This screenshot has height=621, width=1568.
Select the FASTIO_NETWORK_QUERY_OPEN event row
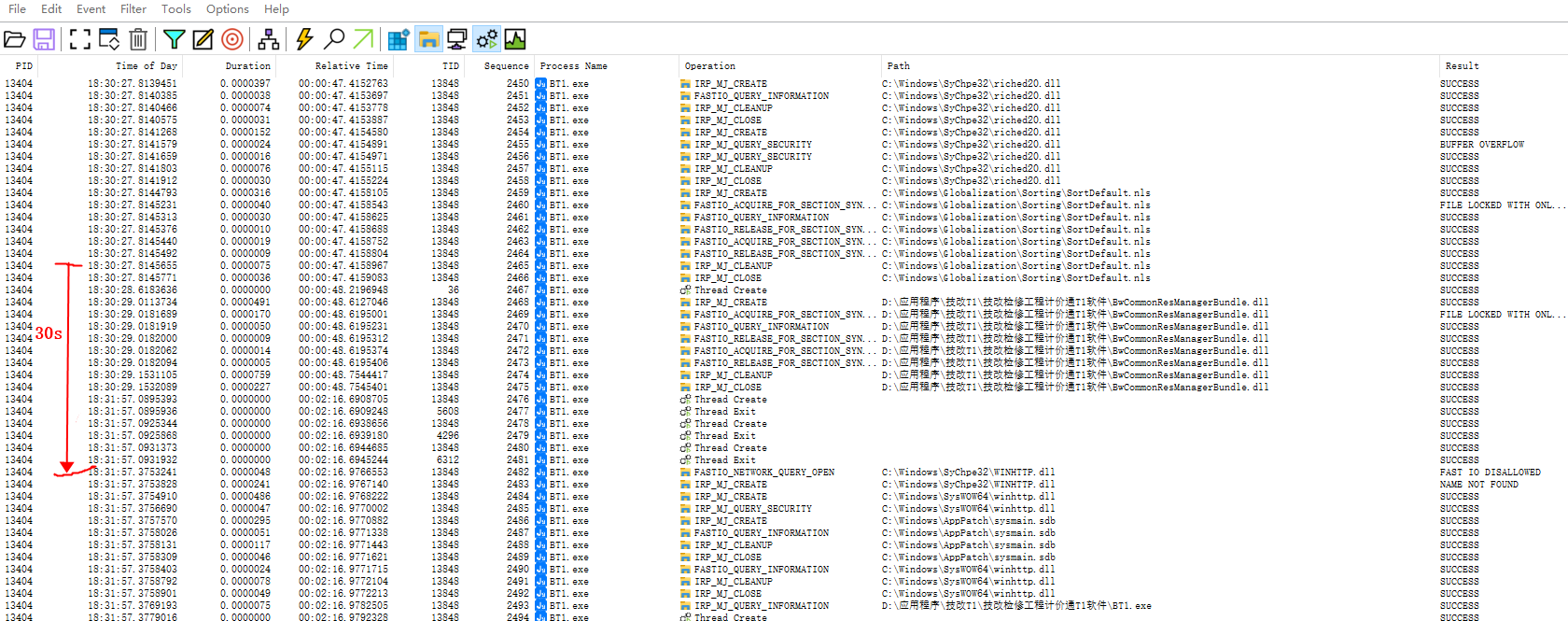[763, 473]
